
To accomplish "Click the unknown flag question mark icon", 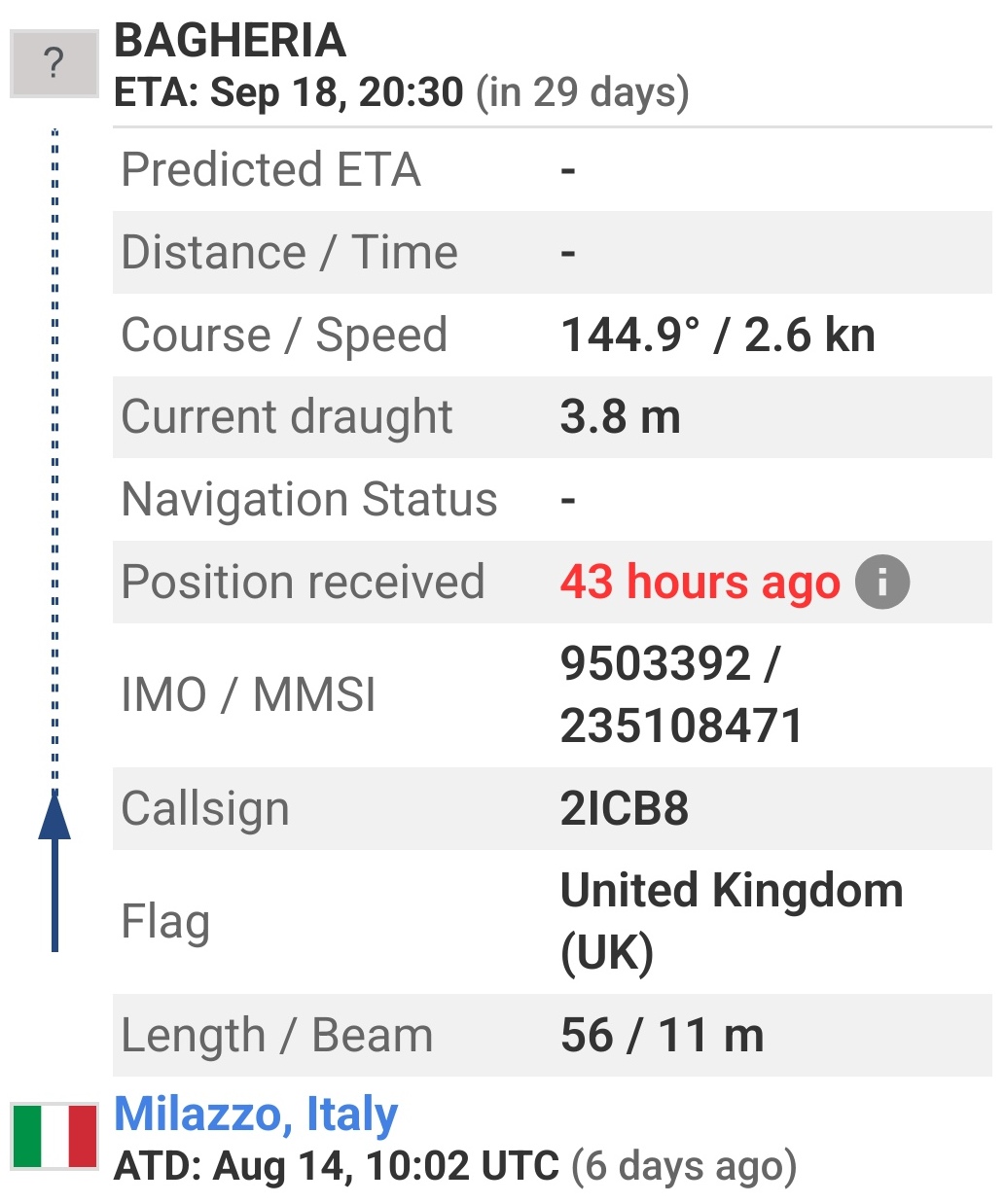I will coord(54,64).
